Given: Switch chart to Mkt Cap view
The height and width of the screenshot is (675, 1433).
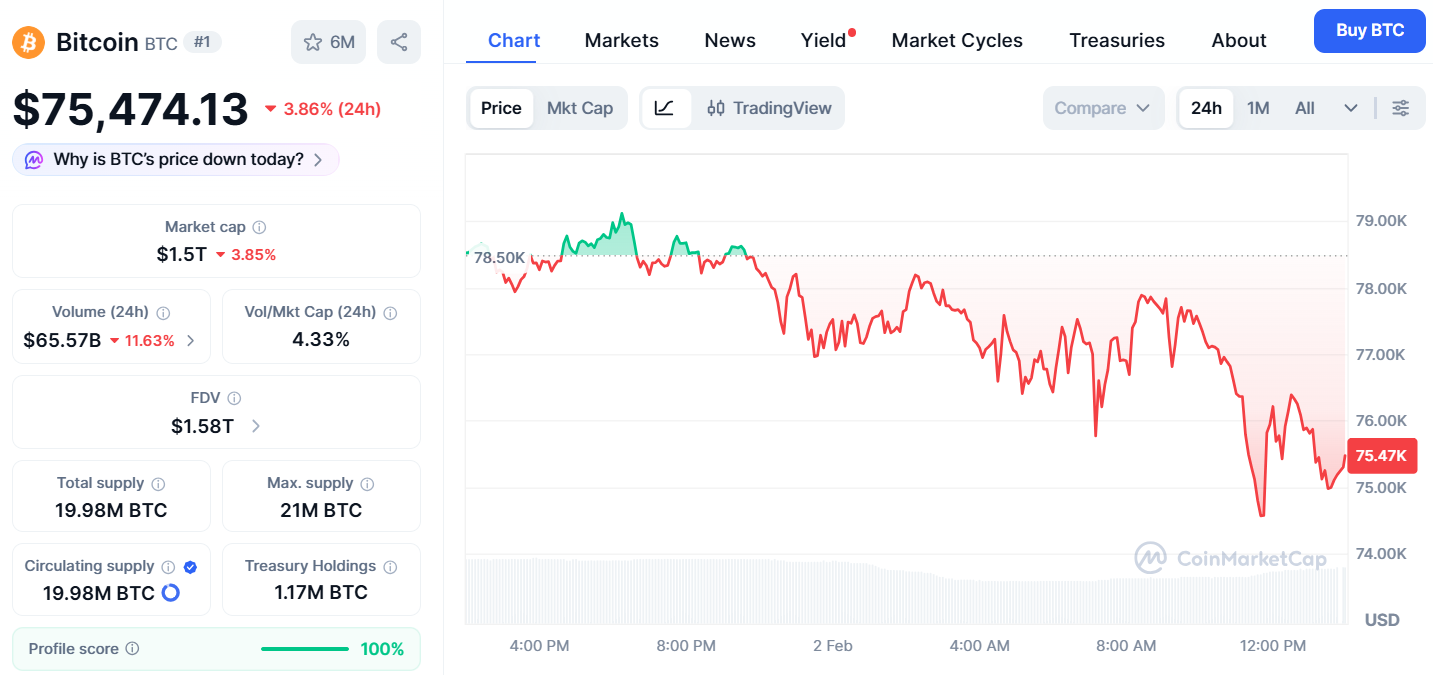Looking at the screenshot, I should [x=580, y=108].
